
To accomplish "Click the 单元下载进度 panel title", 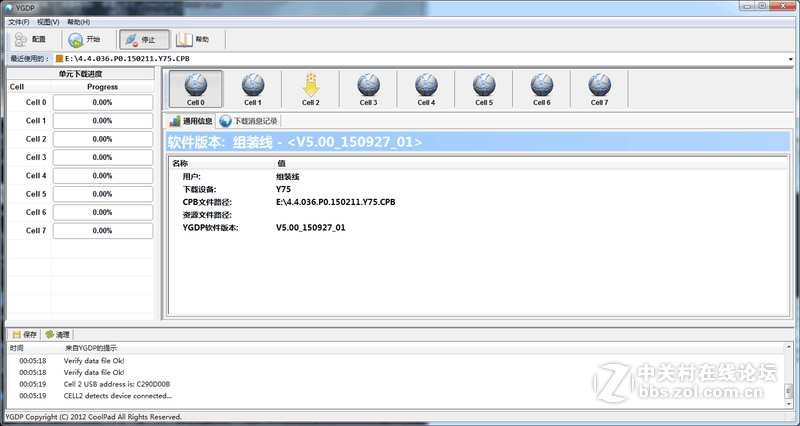I will coord(81,74).
